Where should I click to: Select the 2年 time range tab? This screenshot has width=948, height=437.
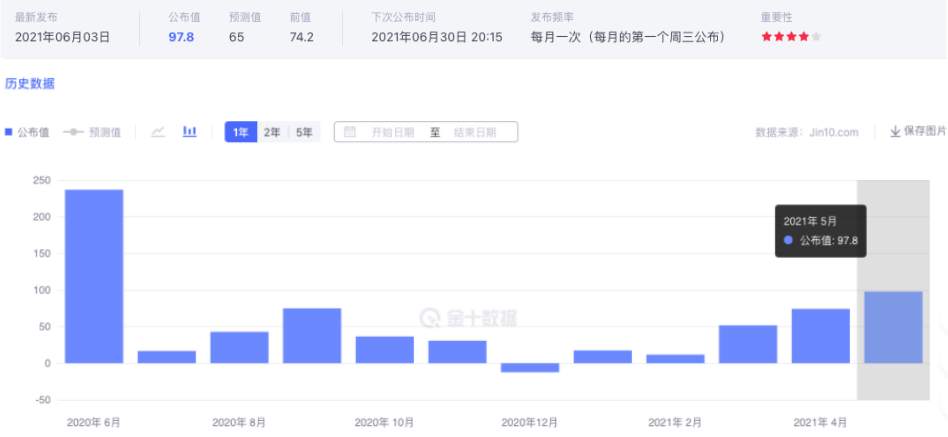[272, 132]
